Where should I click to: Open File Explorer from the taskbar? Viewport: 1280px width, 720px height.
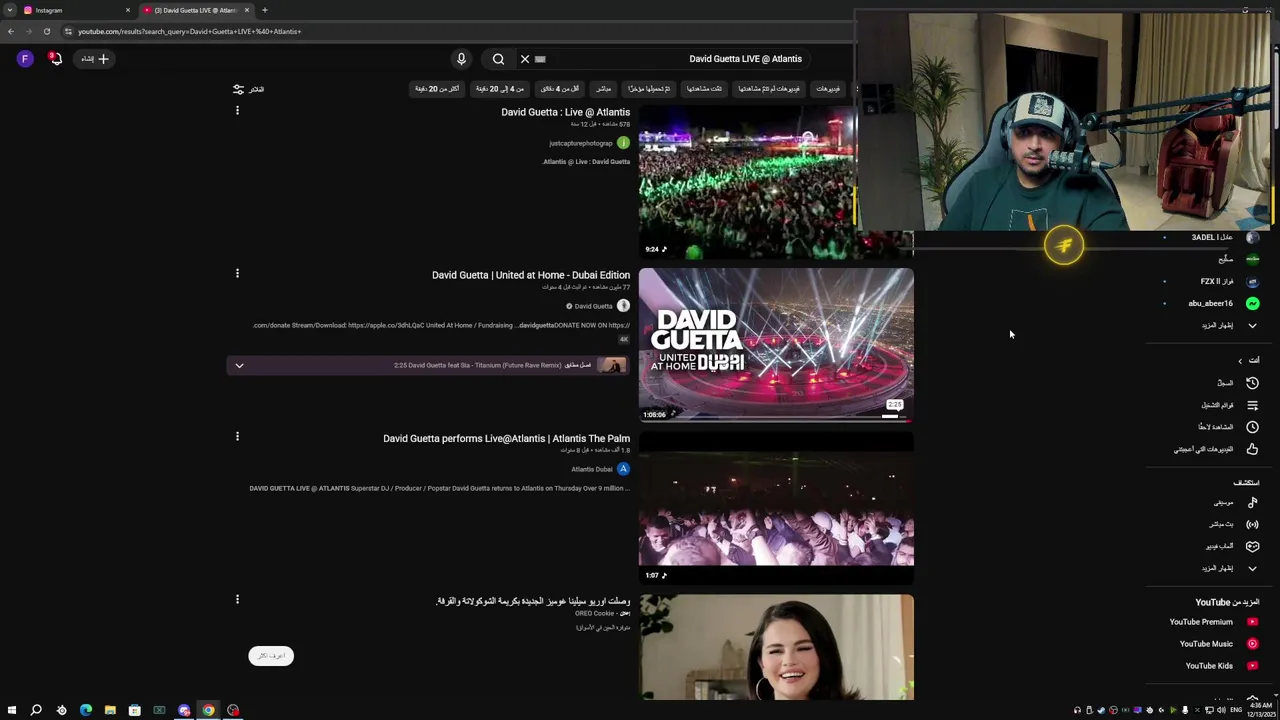[x=110, y=710]
